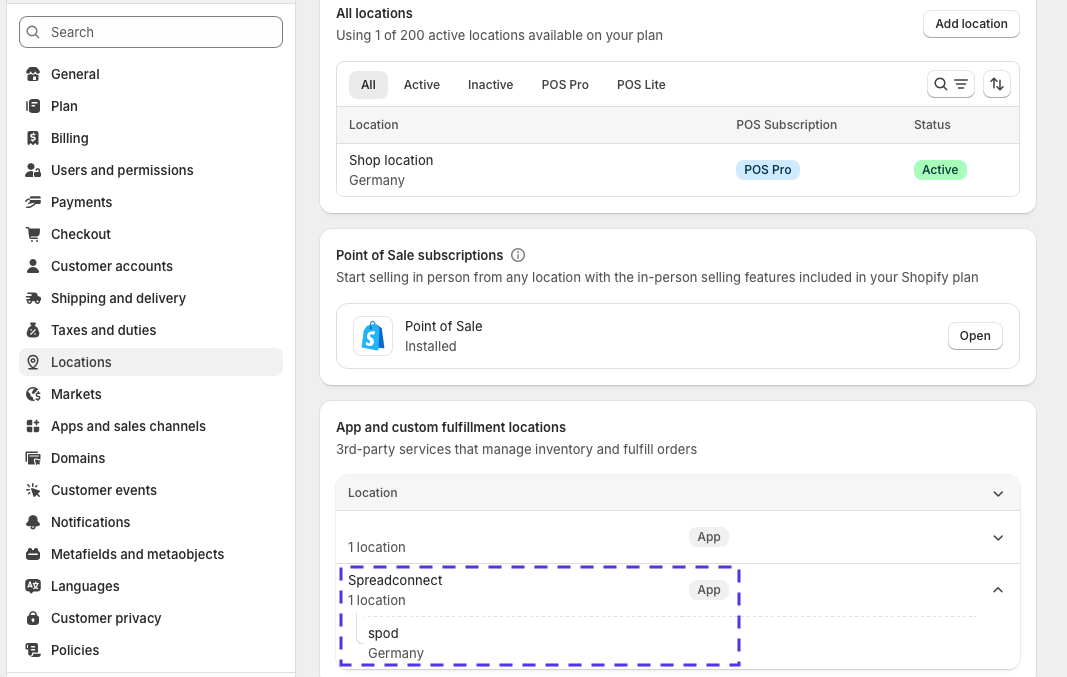
Task: Open Domains settings
Action: point(151,458)
